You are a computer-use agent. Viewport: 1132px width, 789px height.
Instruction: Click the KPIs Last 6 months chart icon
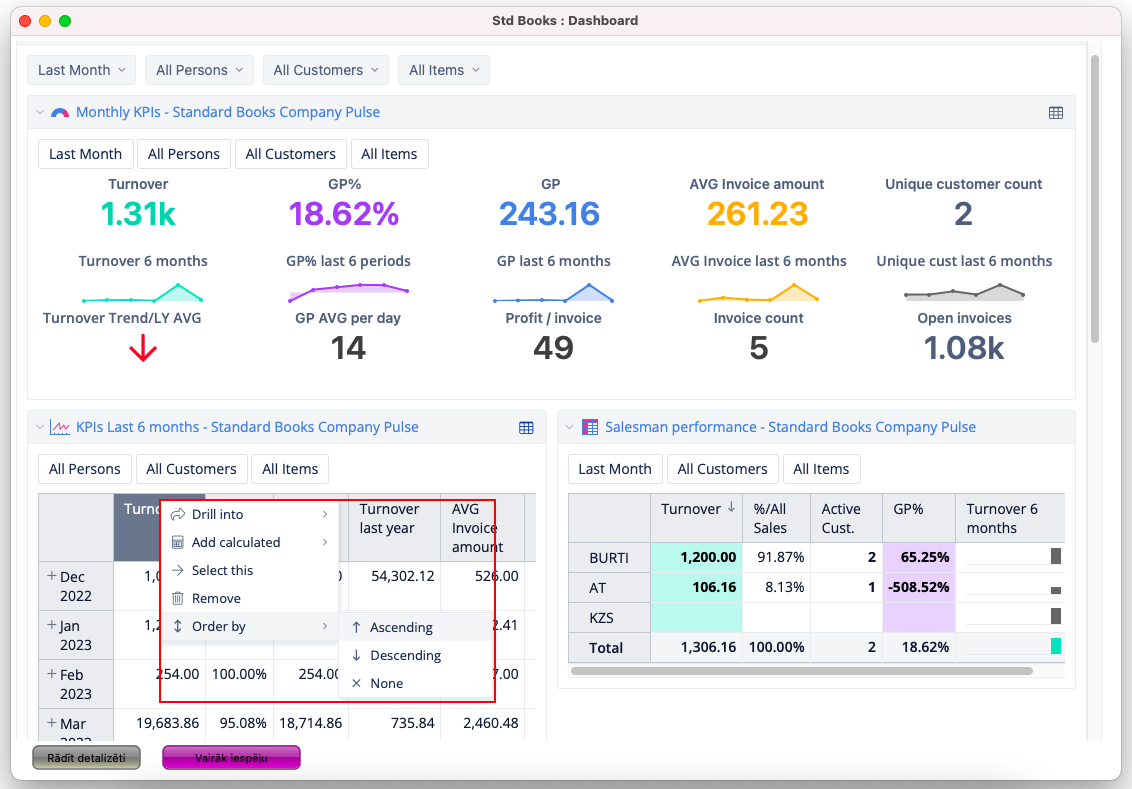point(60,427)
